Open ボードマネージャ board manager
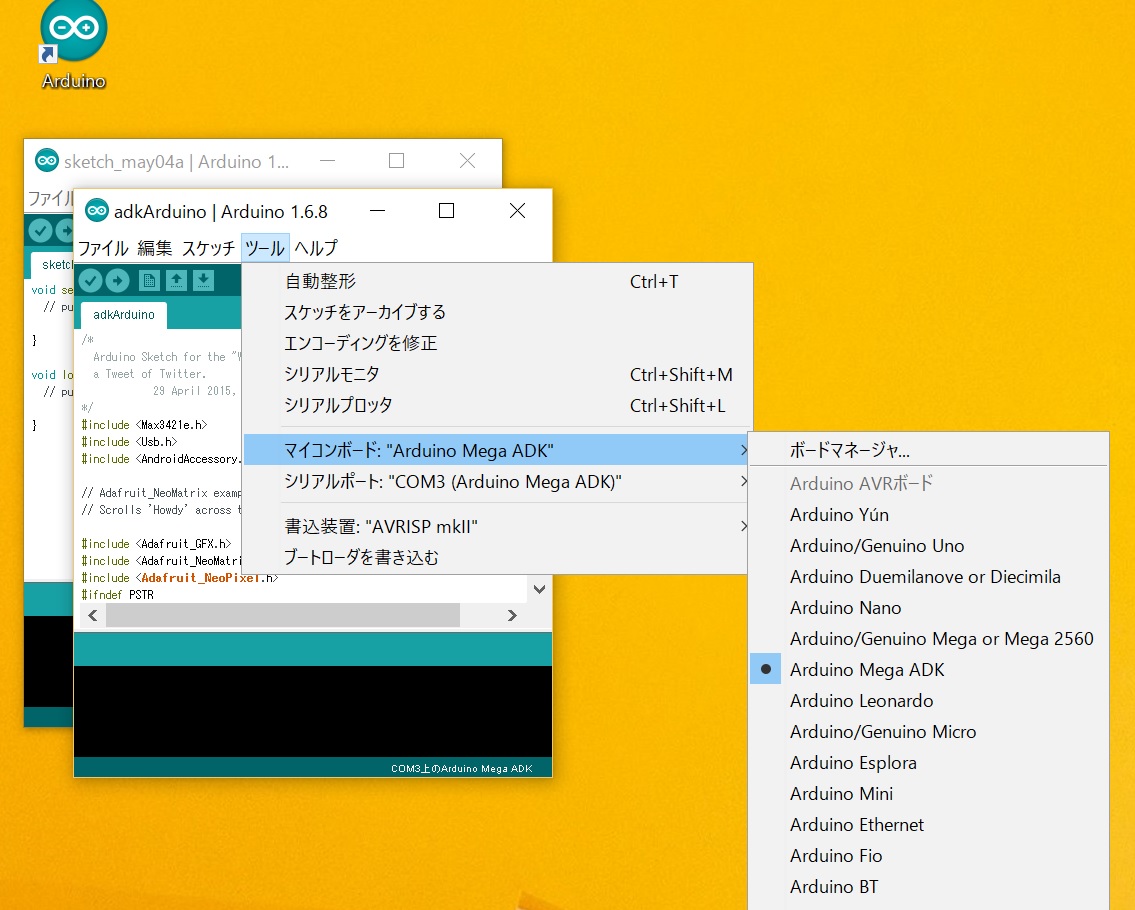Image resolution: width=1135 pixels, height=910 pixels. 849,450
